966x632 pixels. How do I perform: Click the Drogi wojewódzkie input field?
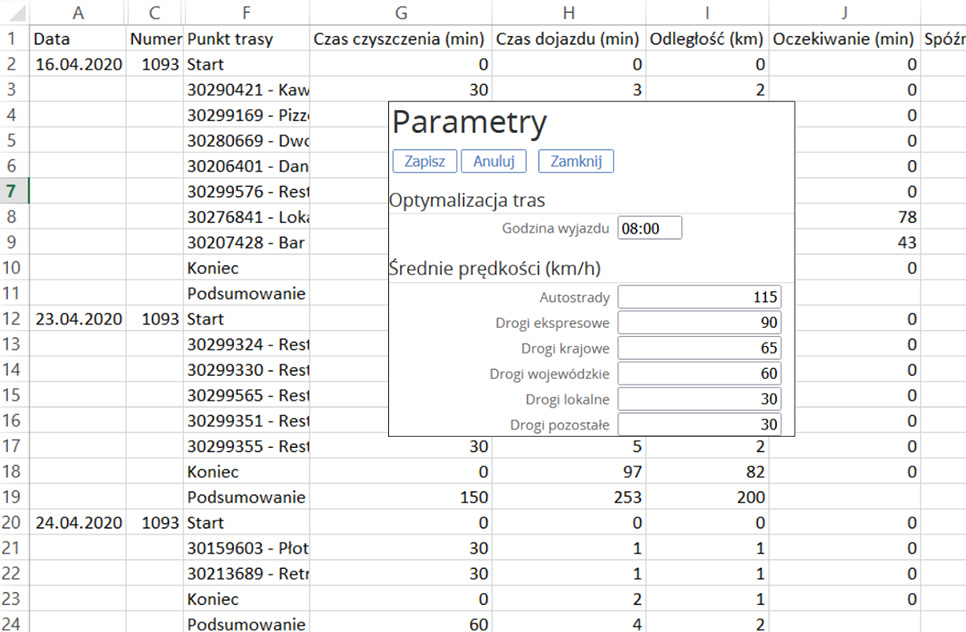click(x=699, y=372)
